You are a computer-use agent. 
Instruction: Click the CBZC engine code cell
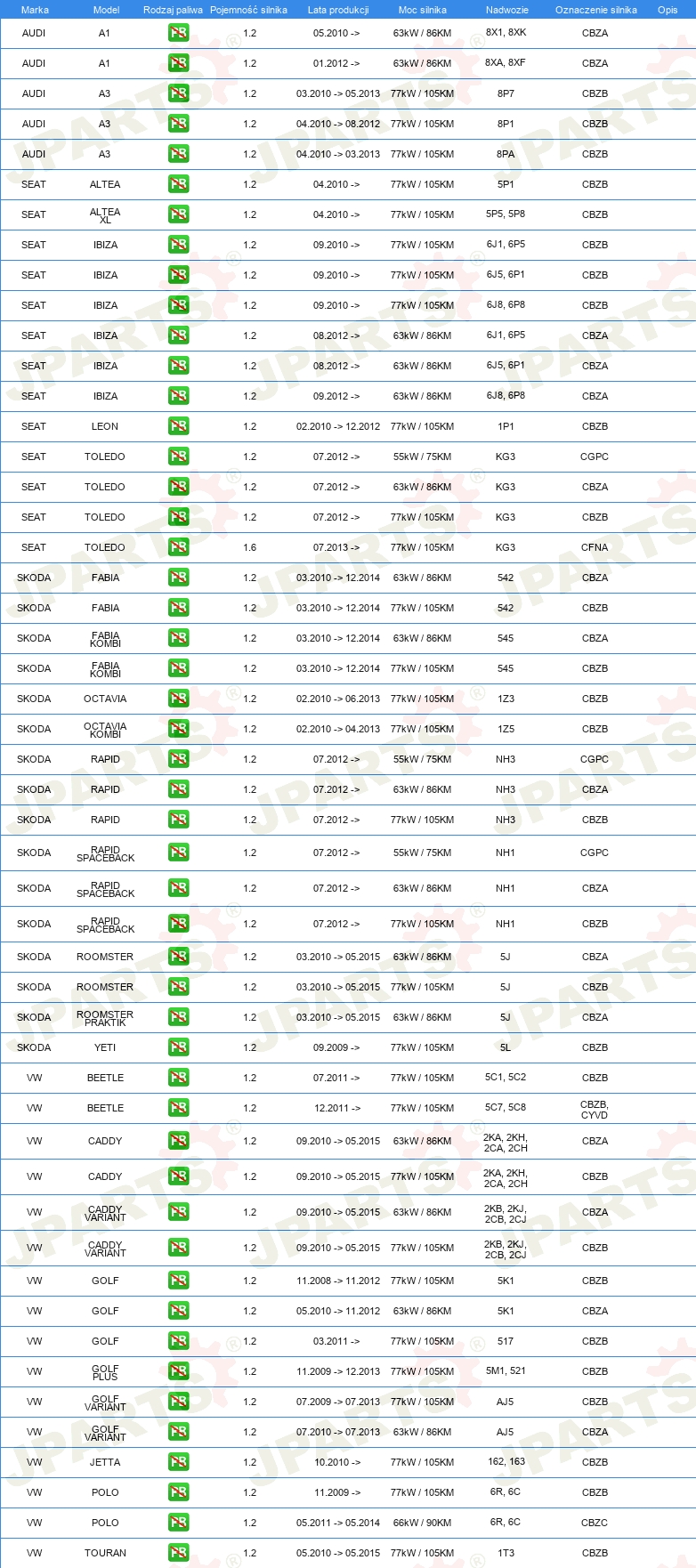pyautogui.click(x=595, y=1523)
